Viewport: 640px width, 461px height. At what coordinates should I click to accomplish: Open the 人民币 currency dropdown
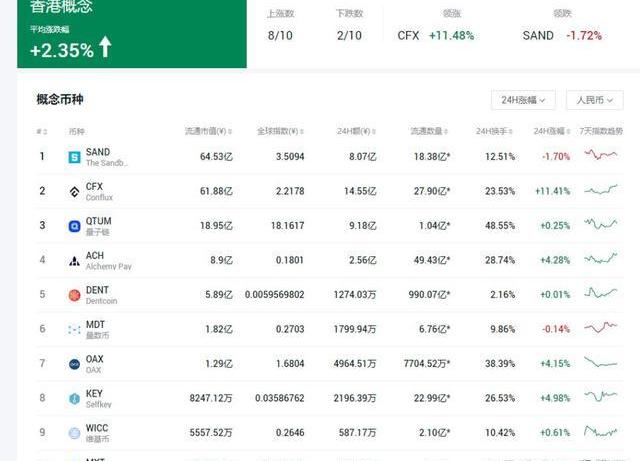point(594,100)
